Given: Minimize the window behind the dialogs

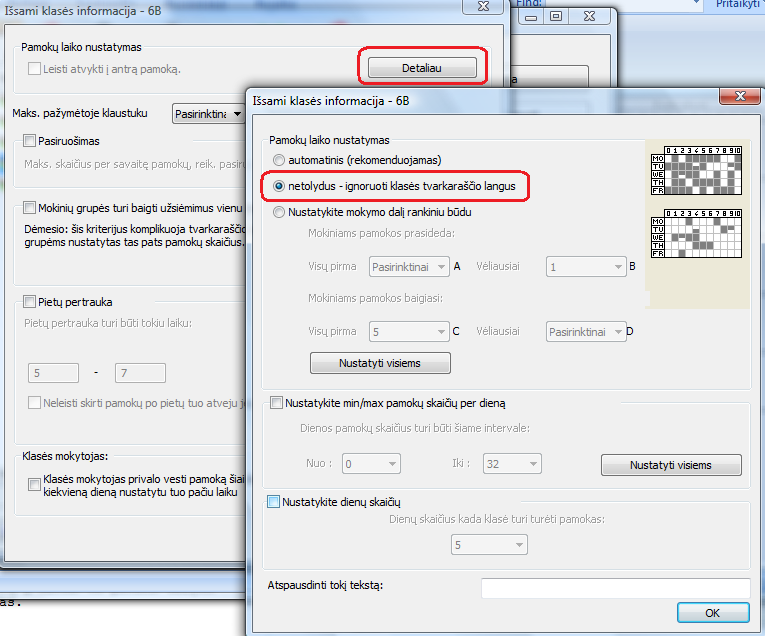Looking at the screenshot, I should [531, 18].
